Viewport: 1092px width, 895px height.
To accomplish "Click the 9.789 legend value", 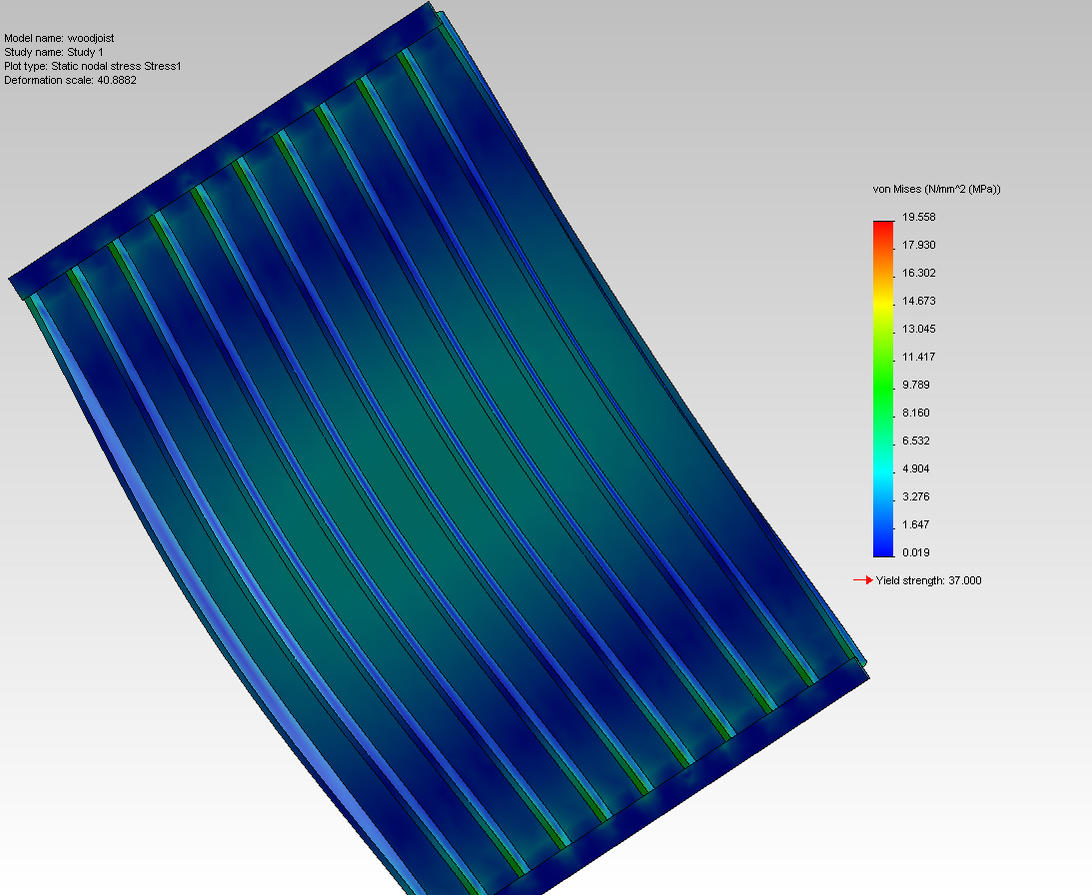I will coord(916,384).
